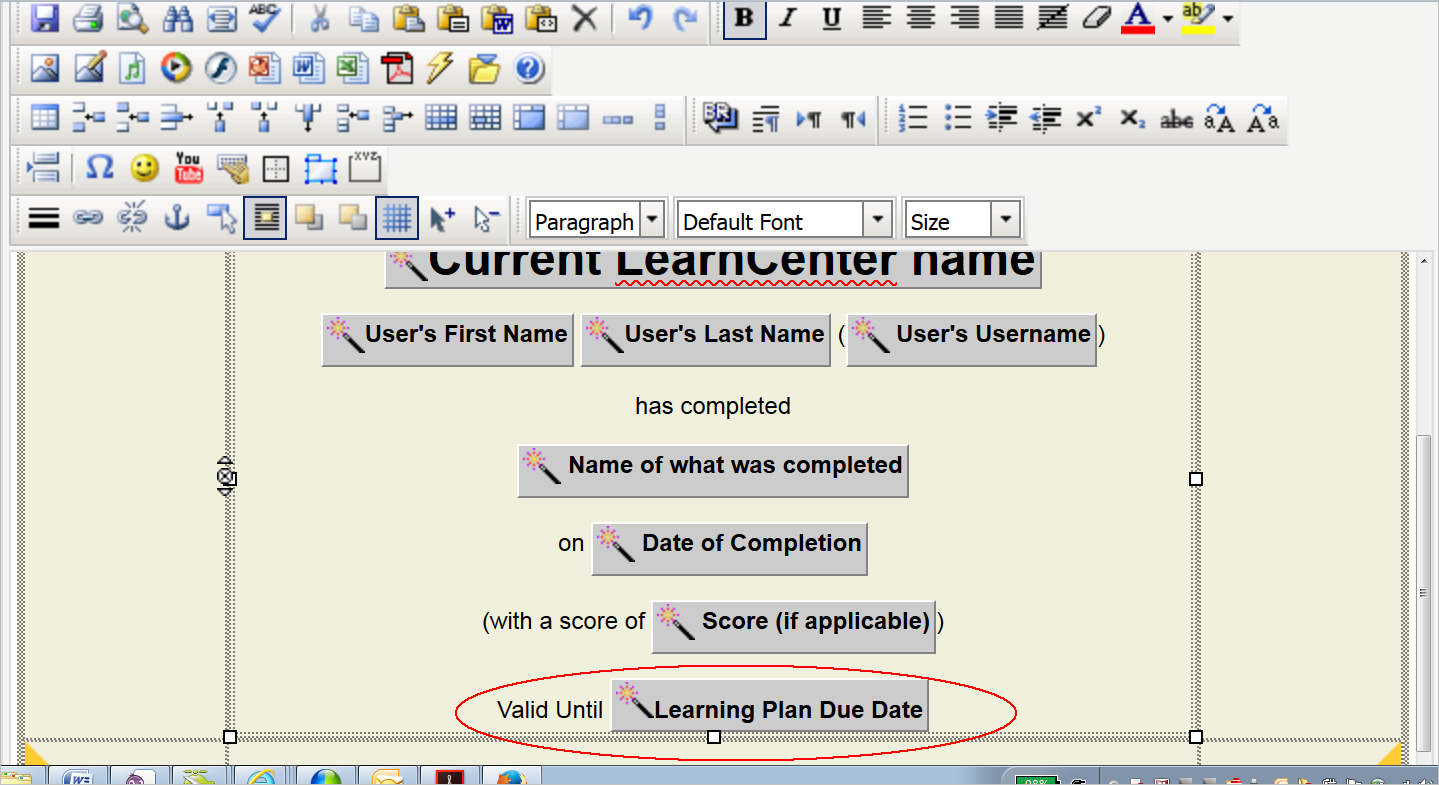This screenshot has width=1439, height=785.
Task: Open Firefox from the taskbar
Action: pos(511,776)
